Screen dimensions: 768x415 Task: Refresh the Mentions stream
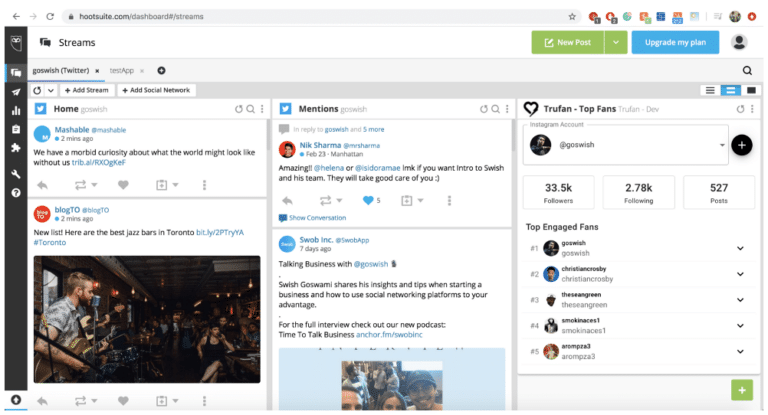pyautogui.click(x=483, y=109)
